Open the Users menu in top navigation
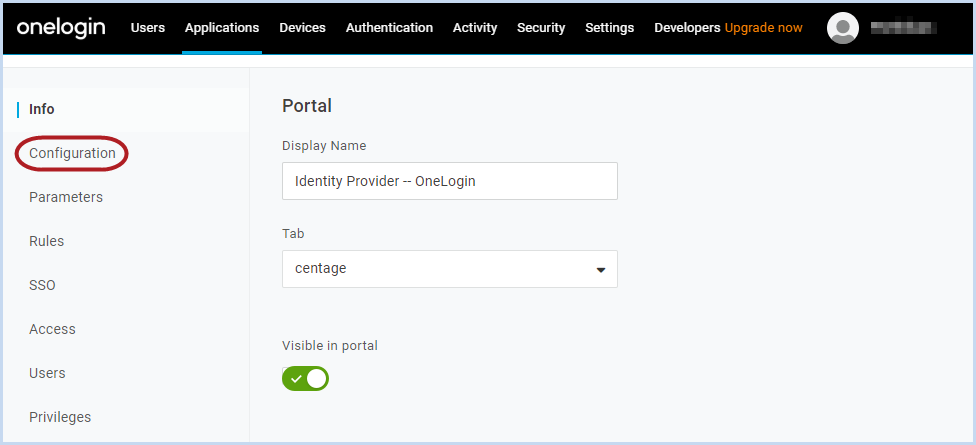This screenshot has width=976, height=445. click(148, 28)
